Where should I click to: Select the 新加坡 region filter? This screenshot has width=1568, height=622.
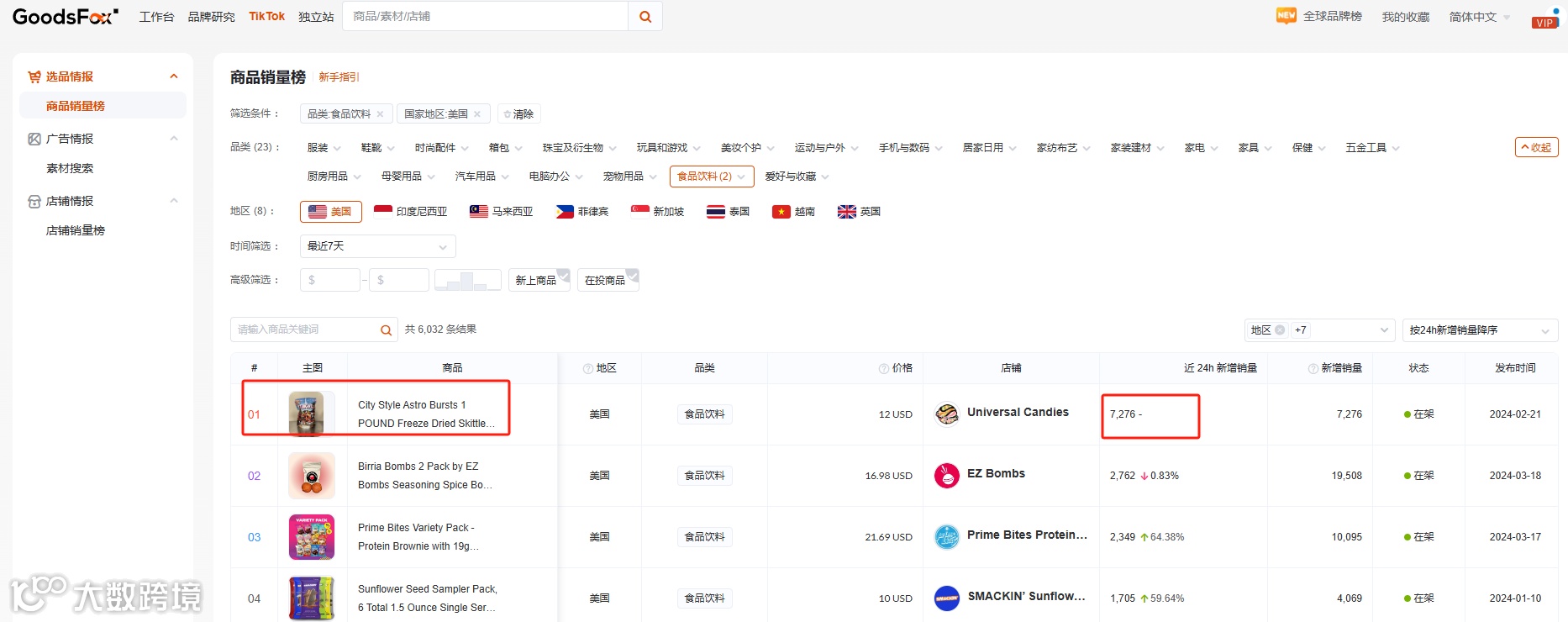(x=658, y=212)
